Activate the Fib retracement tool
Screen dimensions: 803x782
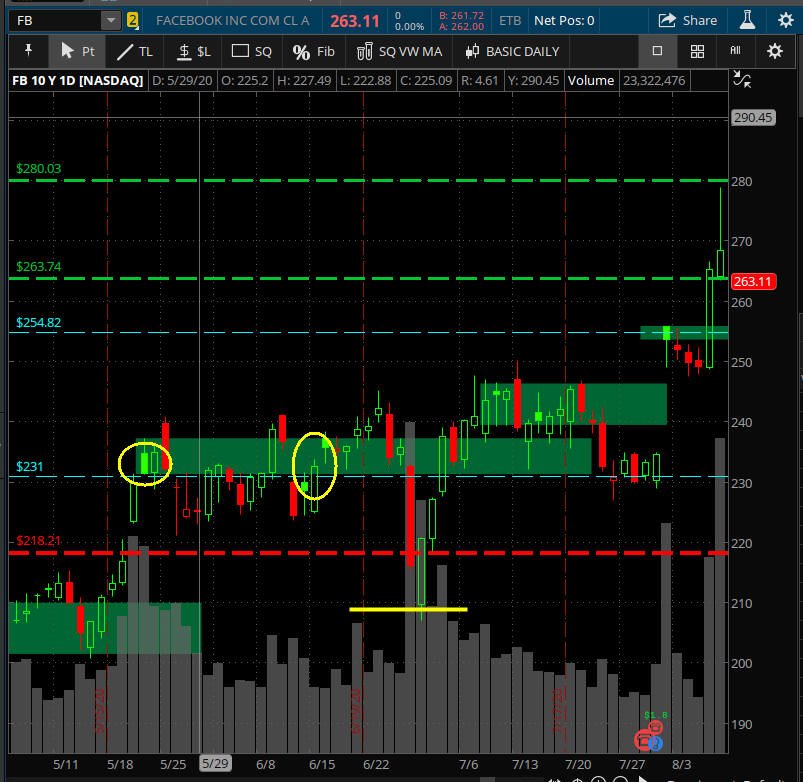pyautogui.click(x=314, y=51)
